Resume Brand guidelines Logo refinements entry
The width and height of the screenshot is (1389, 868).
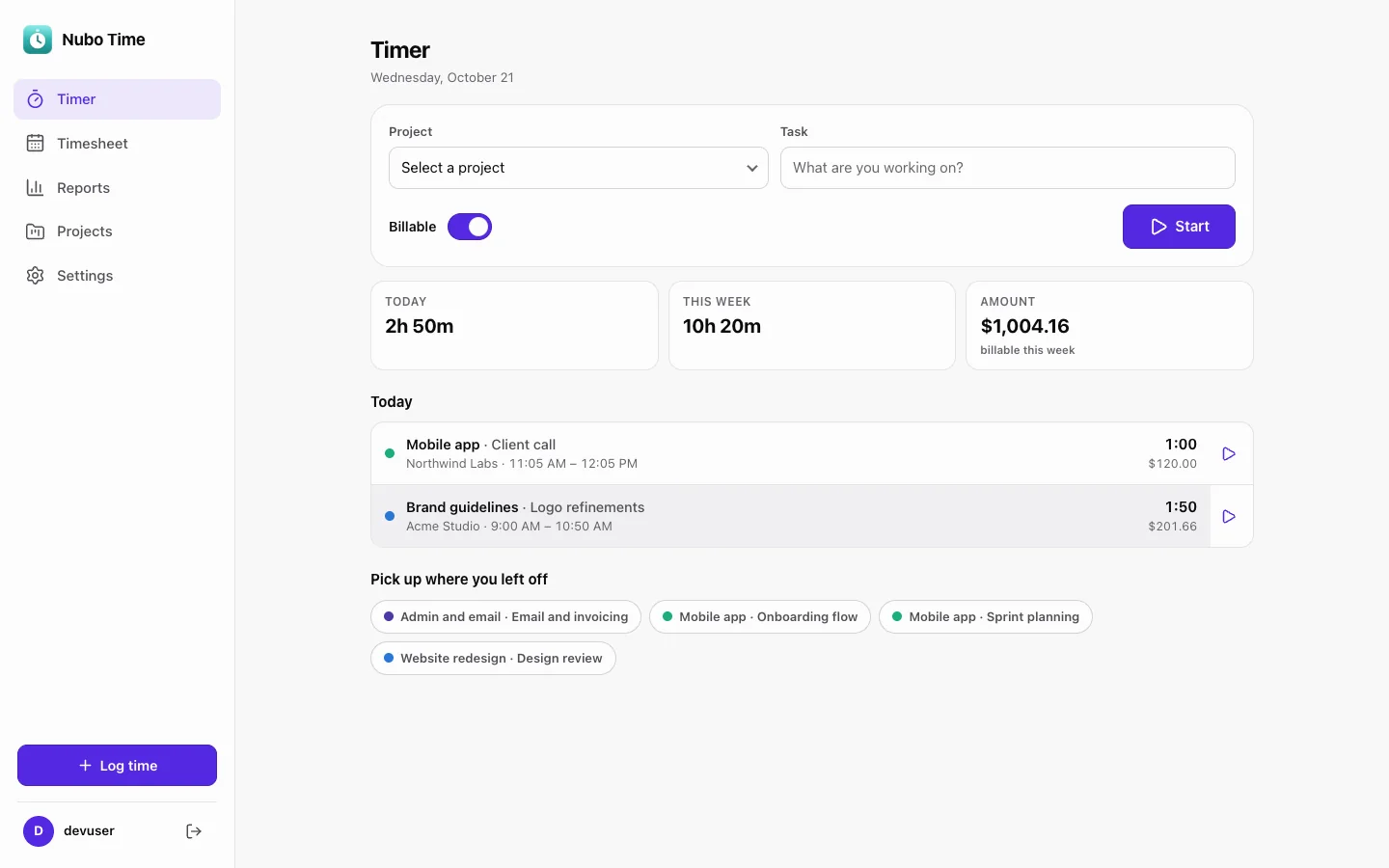point(1229,516)
